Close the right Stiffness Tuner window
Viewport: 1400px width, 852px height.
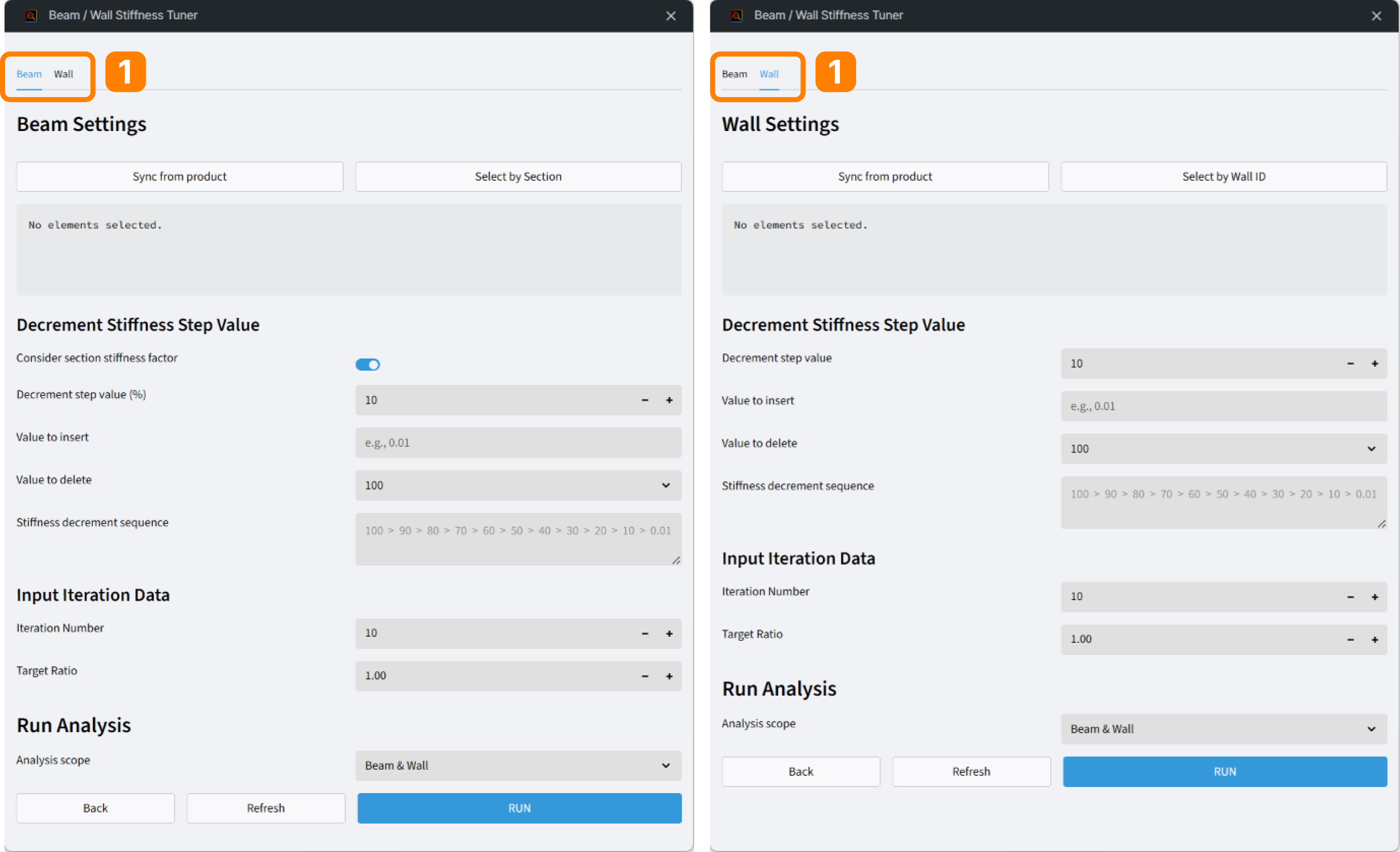point(1376,16)
